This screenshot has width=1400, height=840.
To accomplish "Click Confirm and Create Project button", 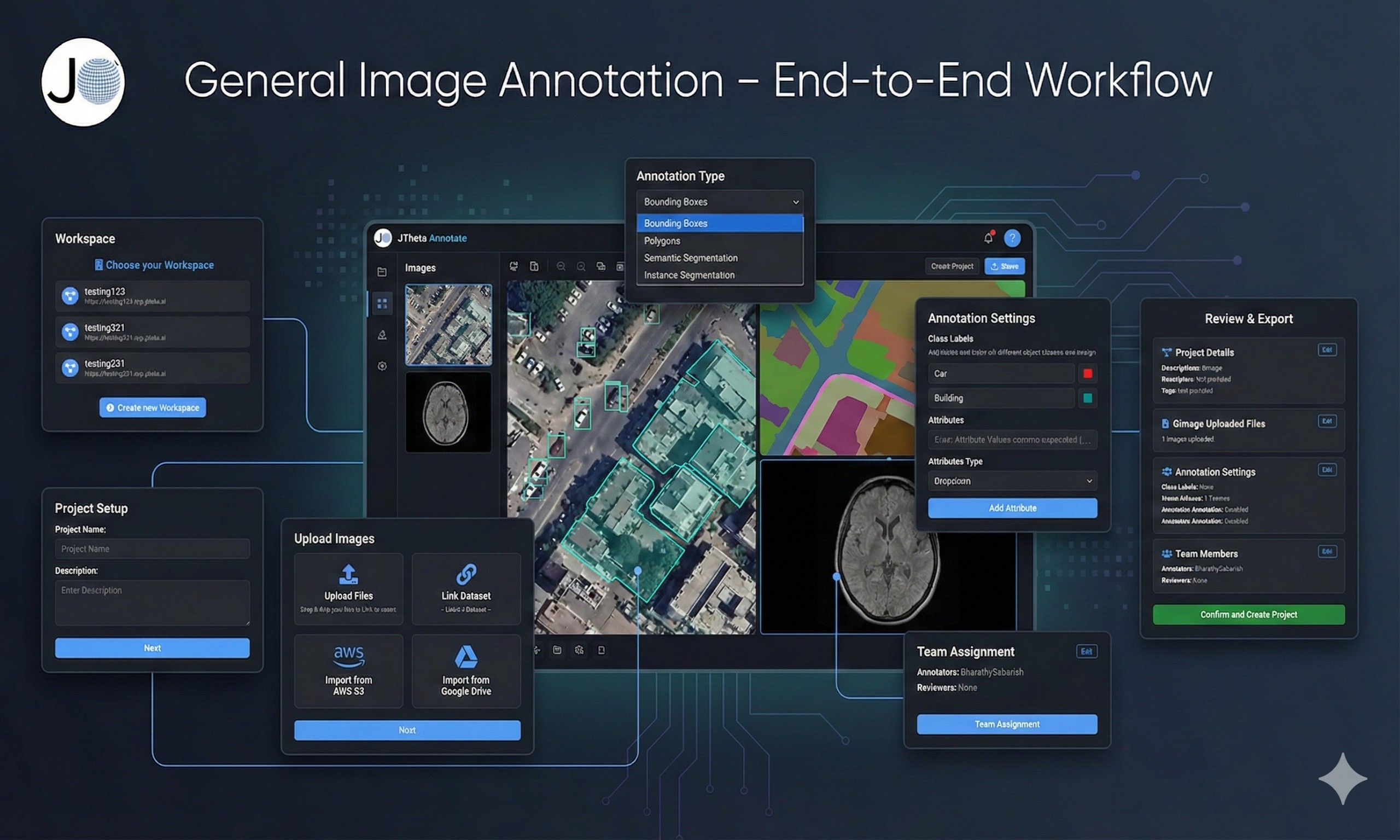I will coord(1249,615).
